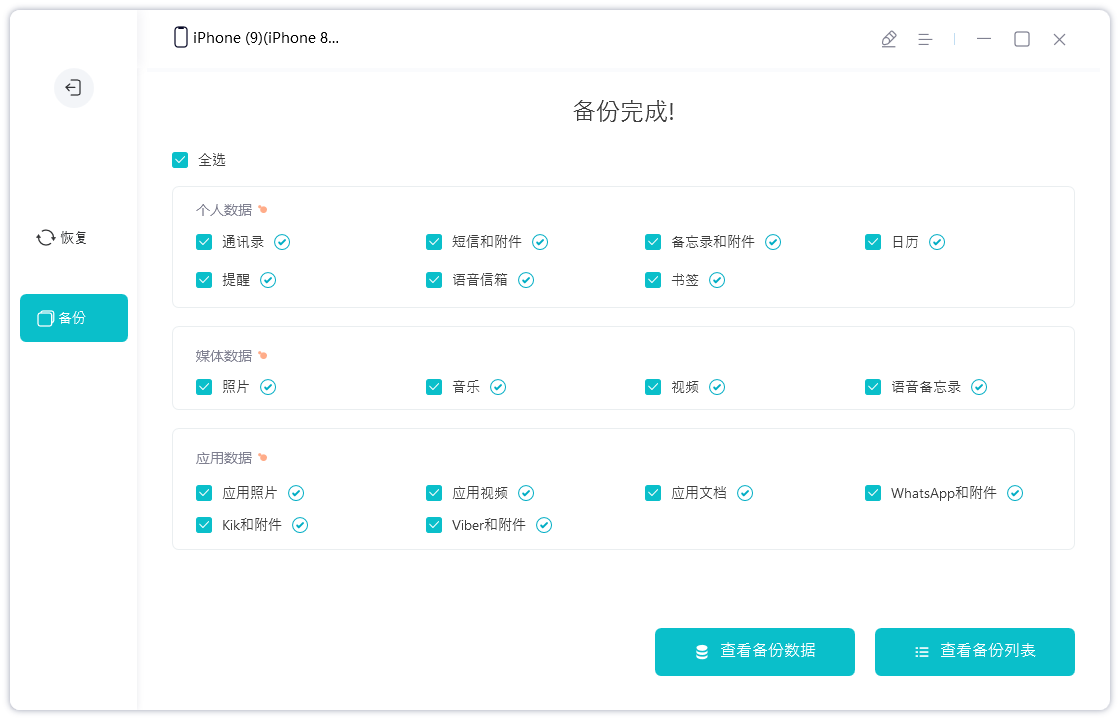Uncheck the 全选 select-all checkbox
Image resolution: width=1120 pixels, height=720 pixels.
pos(181,160)
